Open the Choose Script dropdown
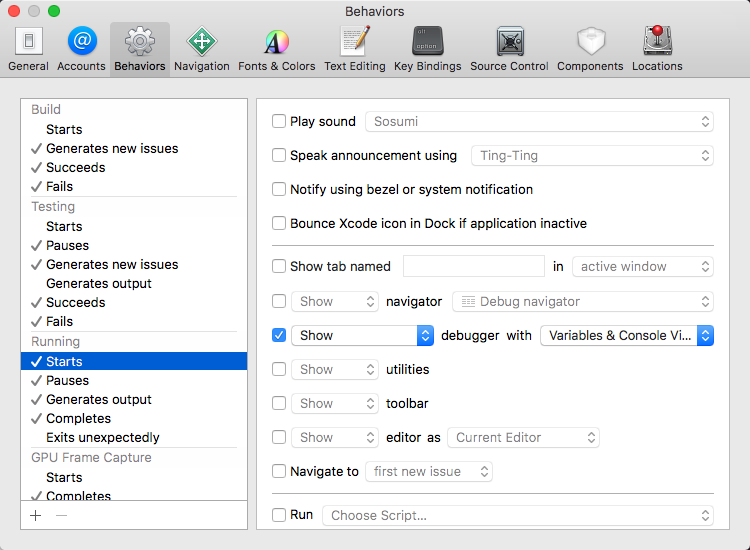750x550 pixels. coord(518,516)
